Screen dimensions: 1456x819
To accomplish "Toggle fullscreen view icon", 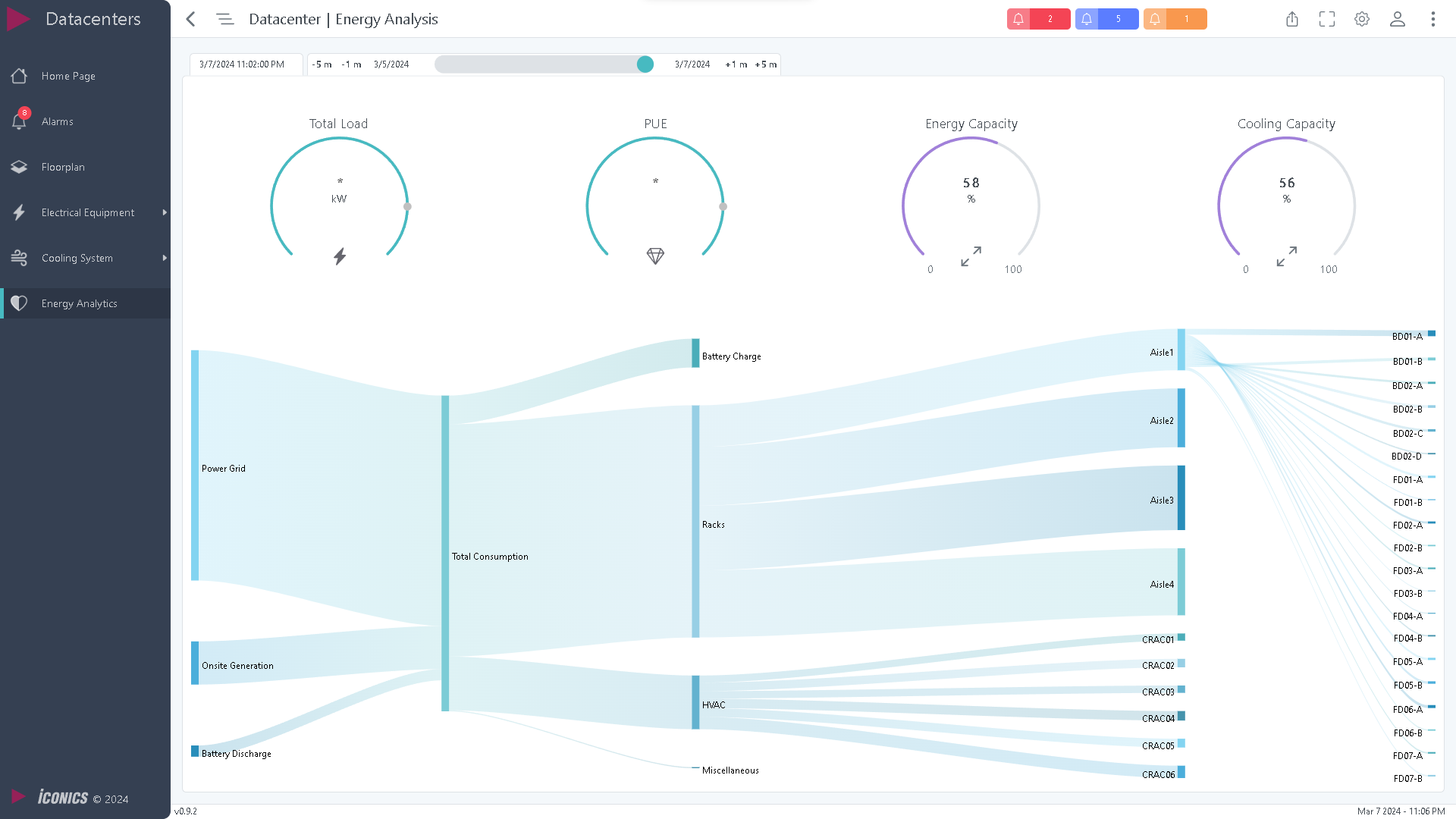I will coord(1327,19).
